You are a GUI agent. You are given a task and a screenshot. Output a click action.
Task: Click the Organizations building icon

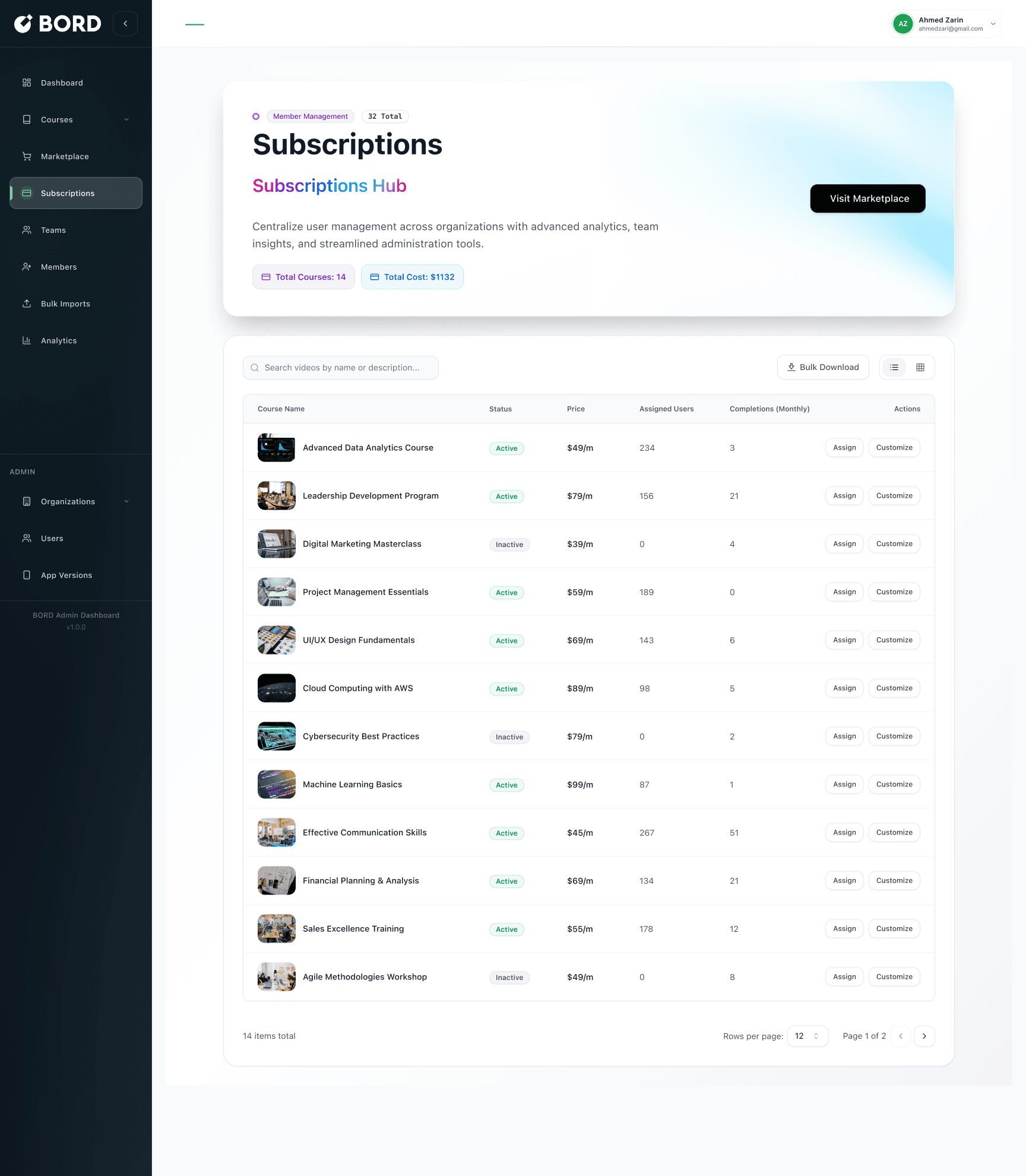point(27,501)
